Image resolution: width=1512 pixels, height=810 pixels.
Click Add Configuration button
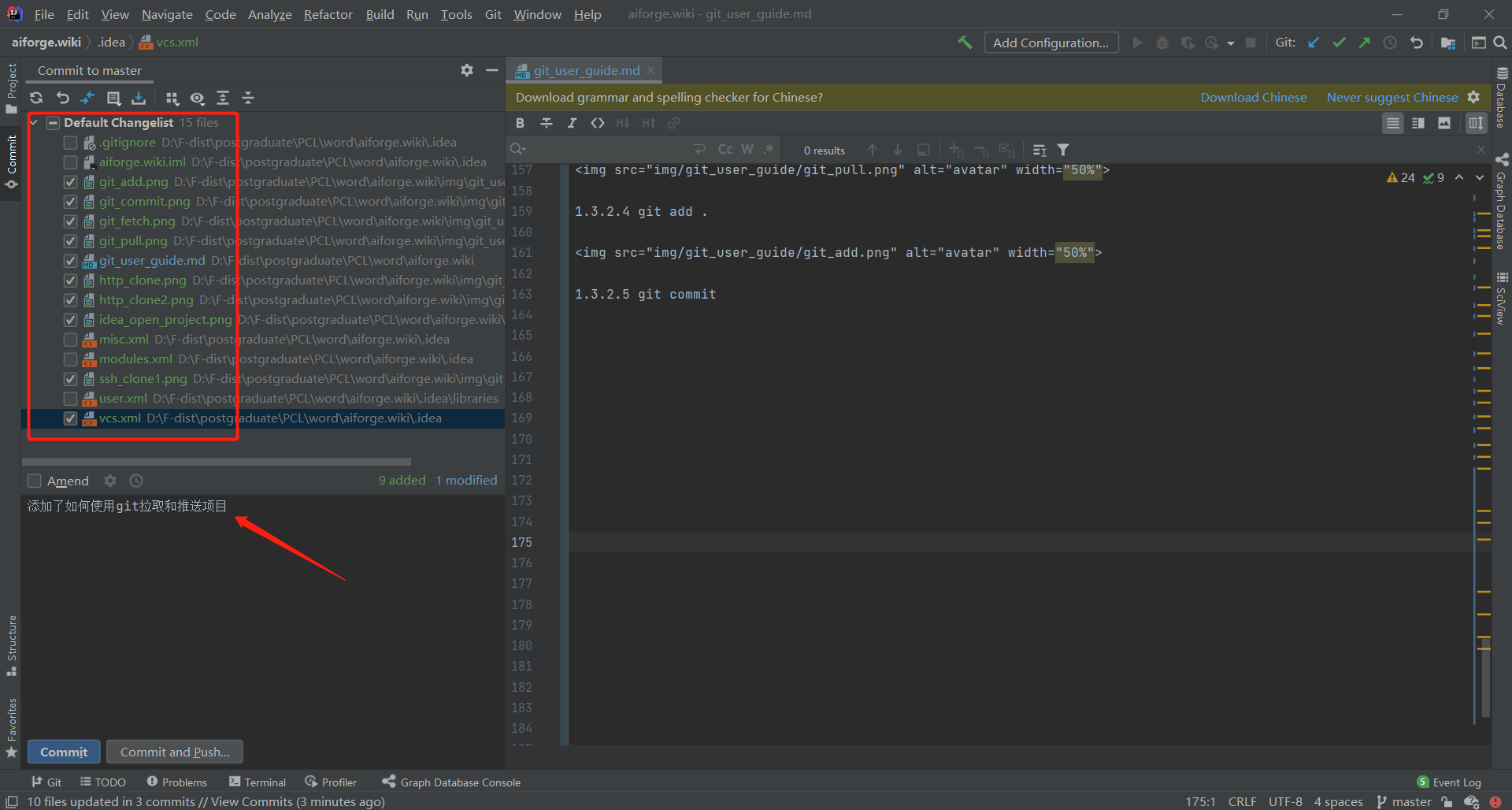(x=1051, y=43)
